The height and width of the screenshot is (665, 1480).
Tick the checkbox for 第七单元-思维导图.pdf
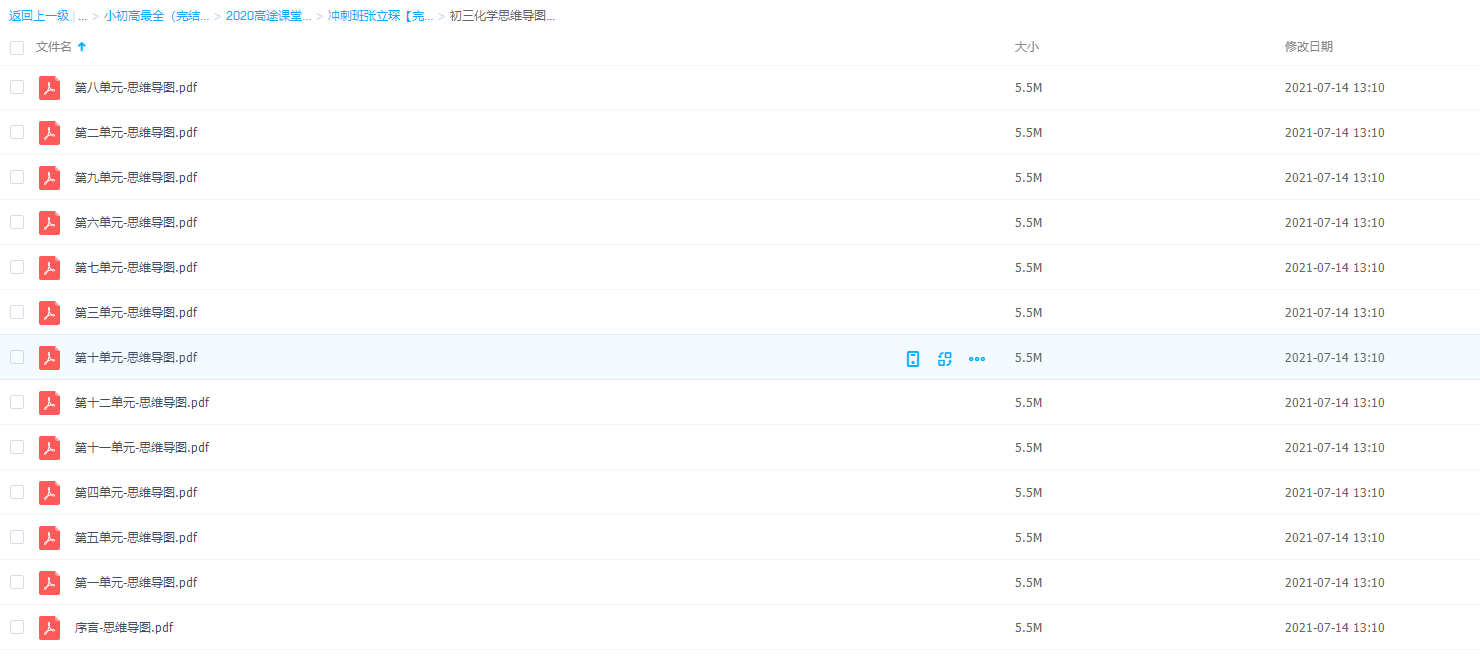17,267
